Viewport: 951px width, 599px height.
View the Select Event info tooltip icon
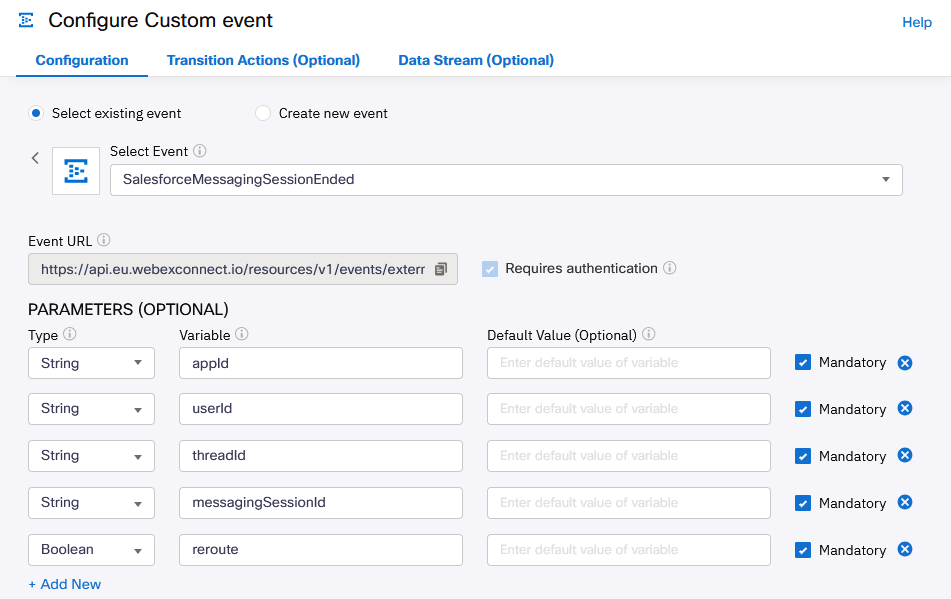200,150
